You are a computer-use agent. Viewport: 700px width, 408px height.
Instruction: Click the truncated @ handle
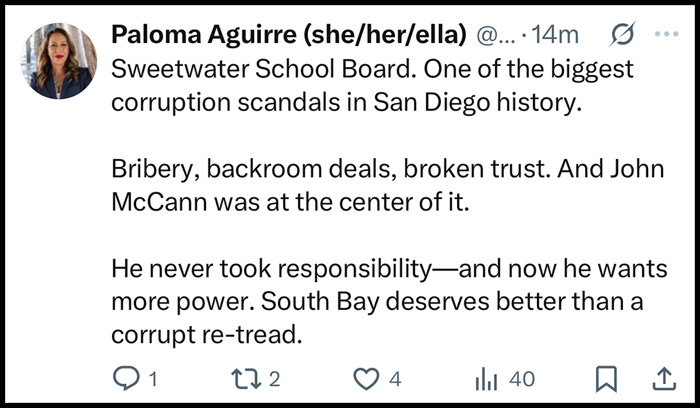point(492,34)
